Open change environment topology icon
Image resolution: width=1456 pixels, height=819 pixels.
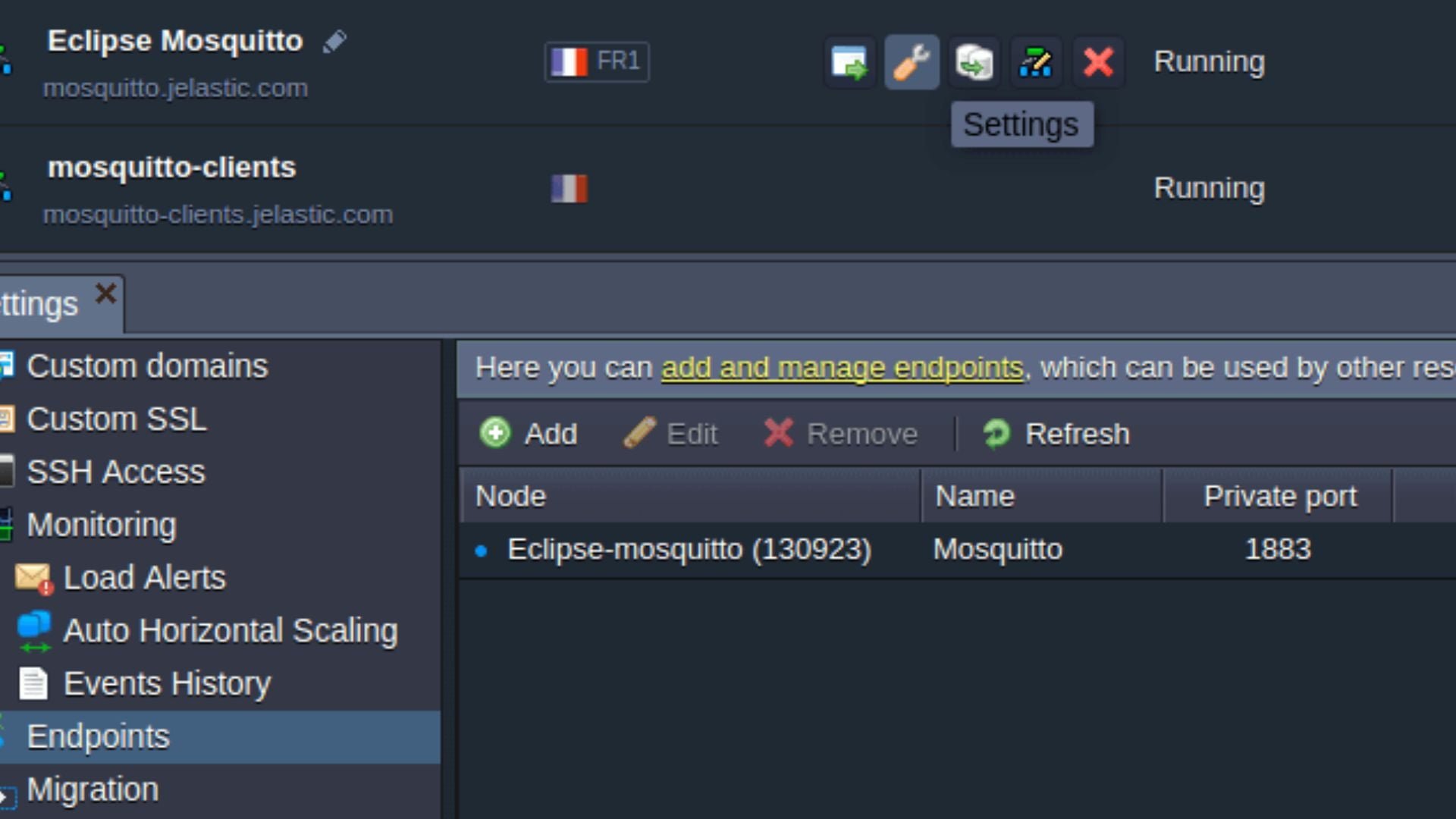(x=1036, y=62)
